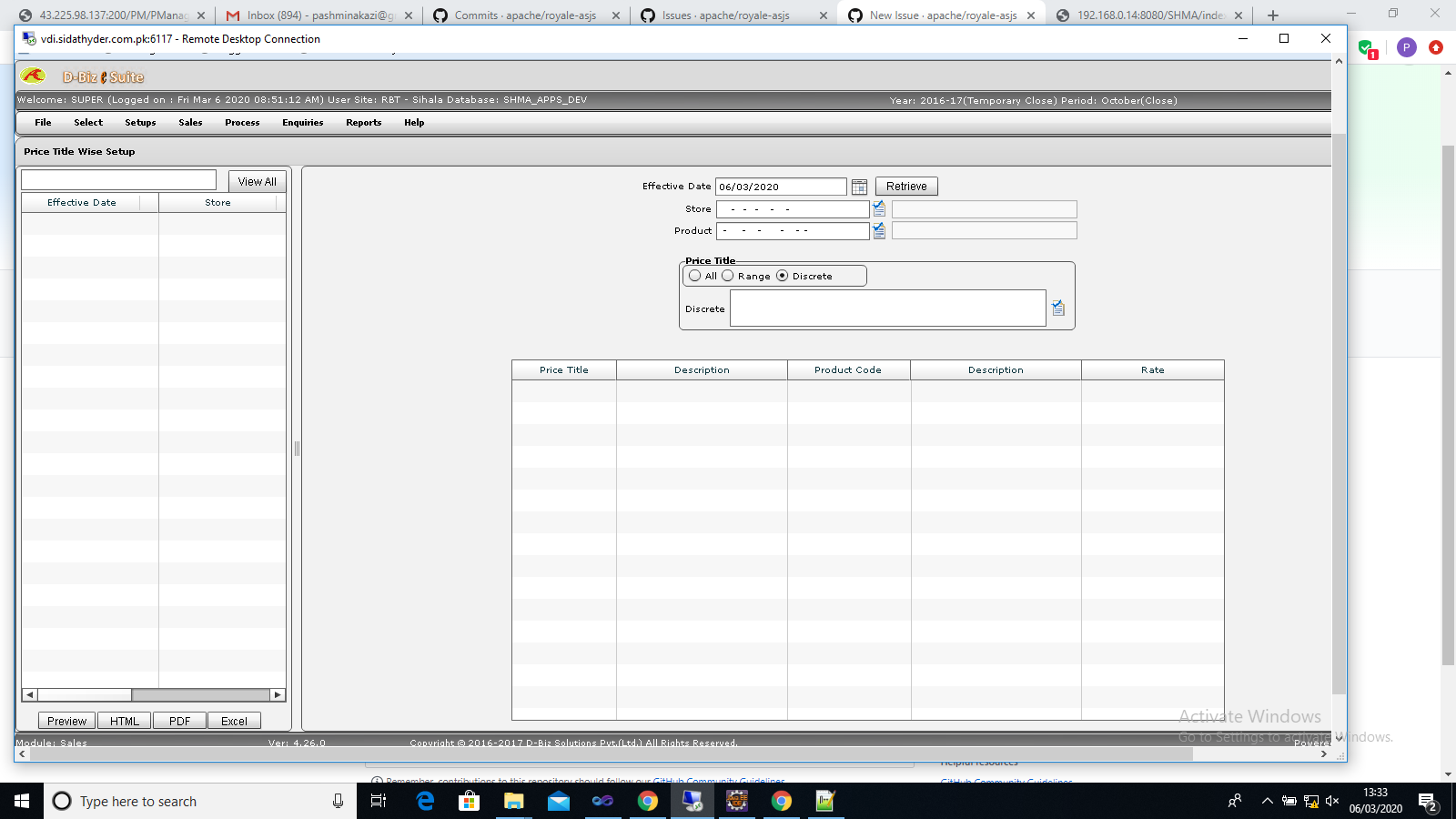Switch to the Remote Desktop Connection taskbar icon

tap(692, 801)
